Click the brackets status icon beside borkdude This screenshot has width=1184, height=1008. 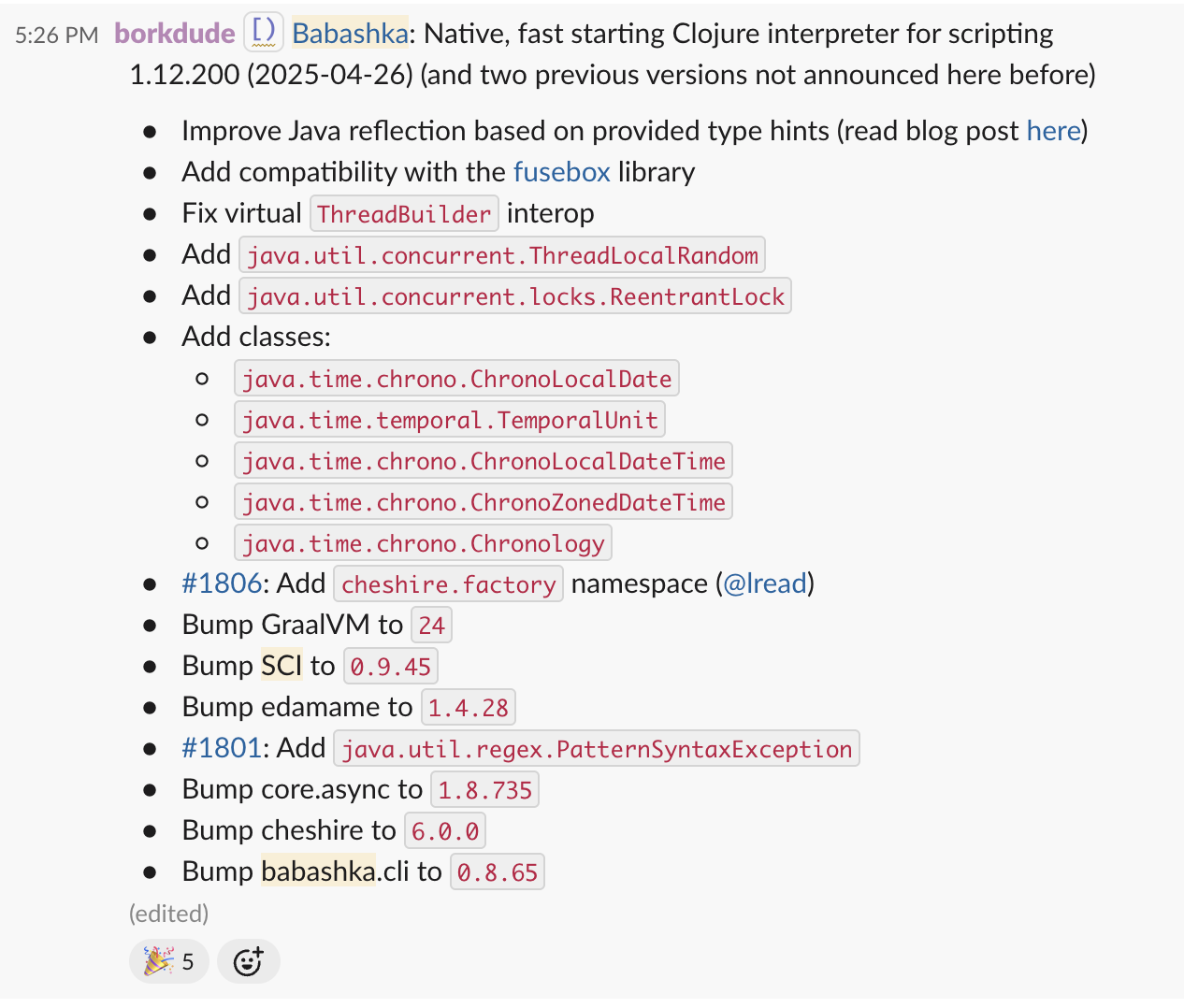click(264, 33)
